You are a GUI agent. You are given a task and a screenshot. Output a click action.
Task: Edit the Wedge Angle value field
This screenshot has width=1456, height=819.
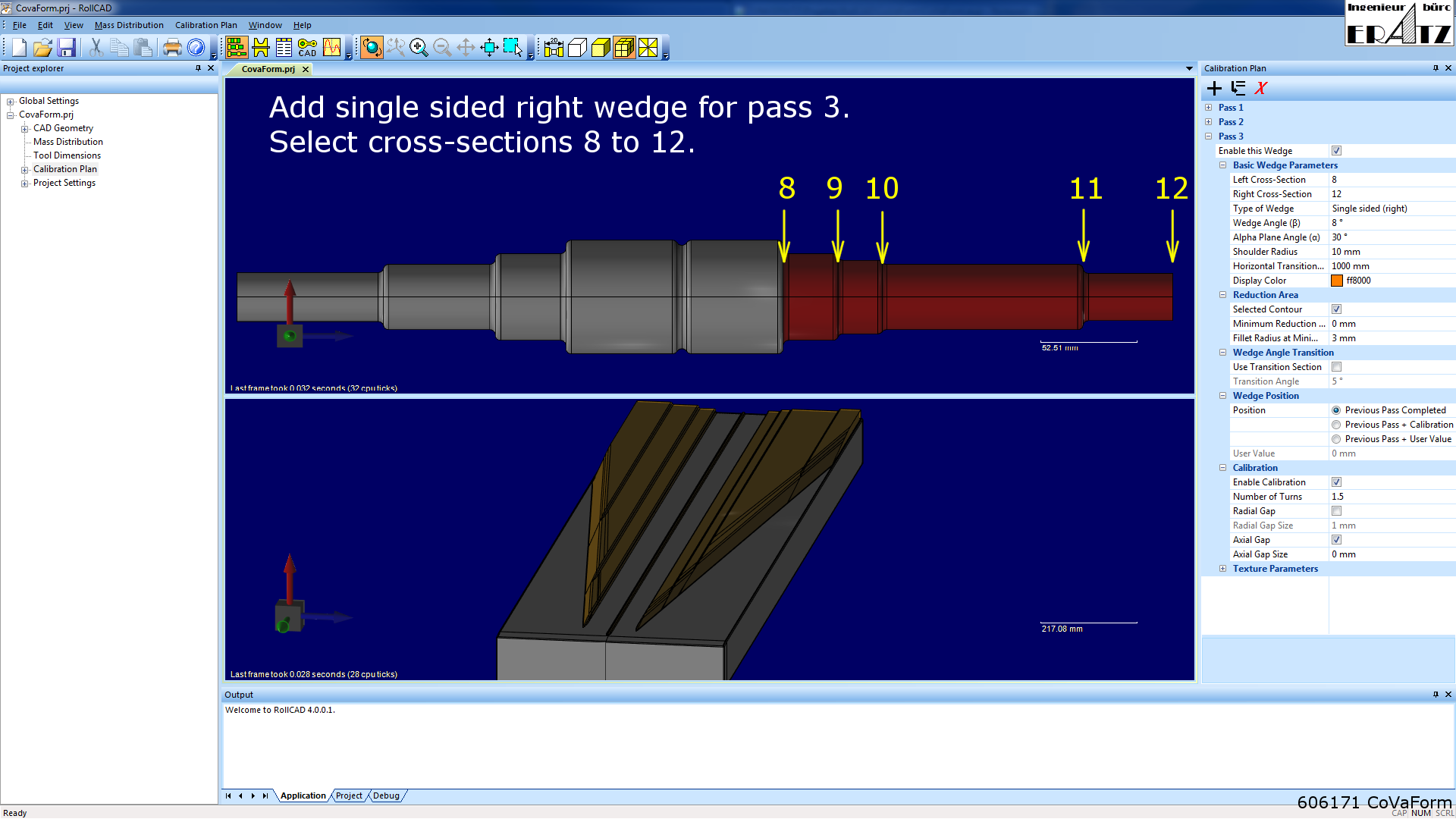point(1392,223)
